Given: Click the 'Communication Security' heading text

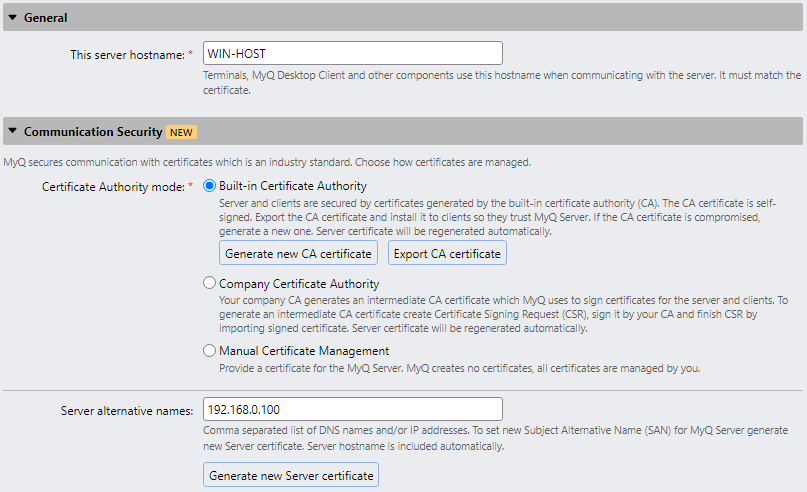Looking at the screenshot, I should pos(93,132).
